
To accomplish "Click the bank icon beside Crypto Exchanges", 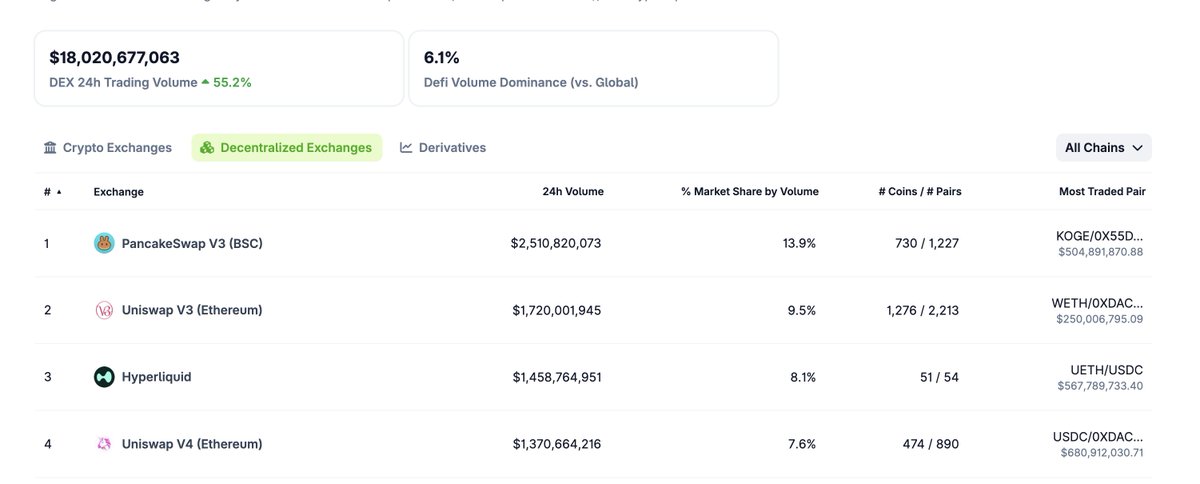I will pos(50,148).
